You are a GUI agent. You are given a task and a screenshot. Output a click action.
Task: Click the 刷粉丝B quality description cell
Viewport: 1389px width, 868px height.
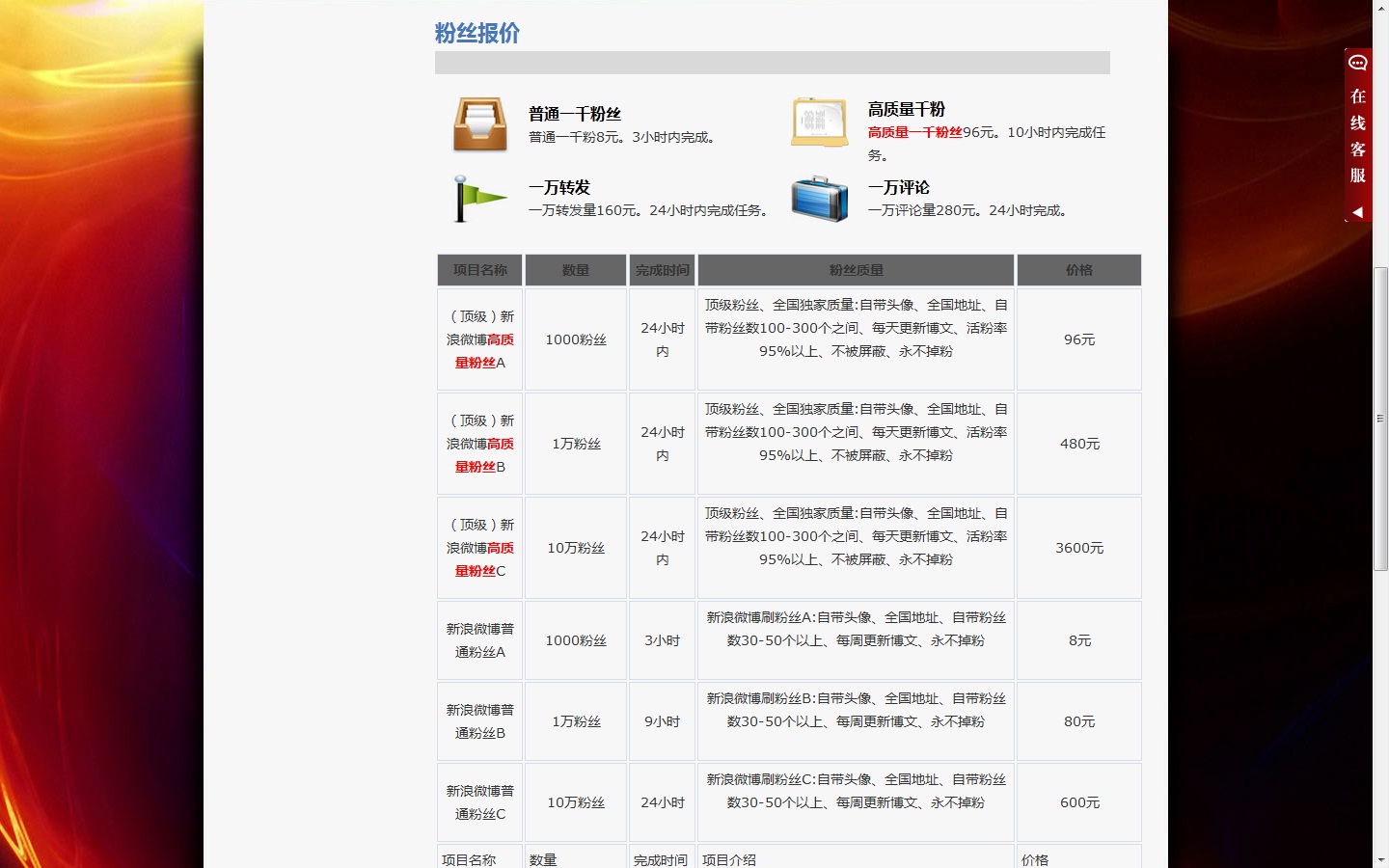pyautogui.click(x=856, y=721)
